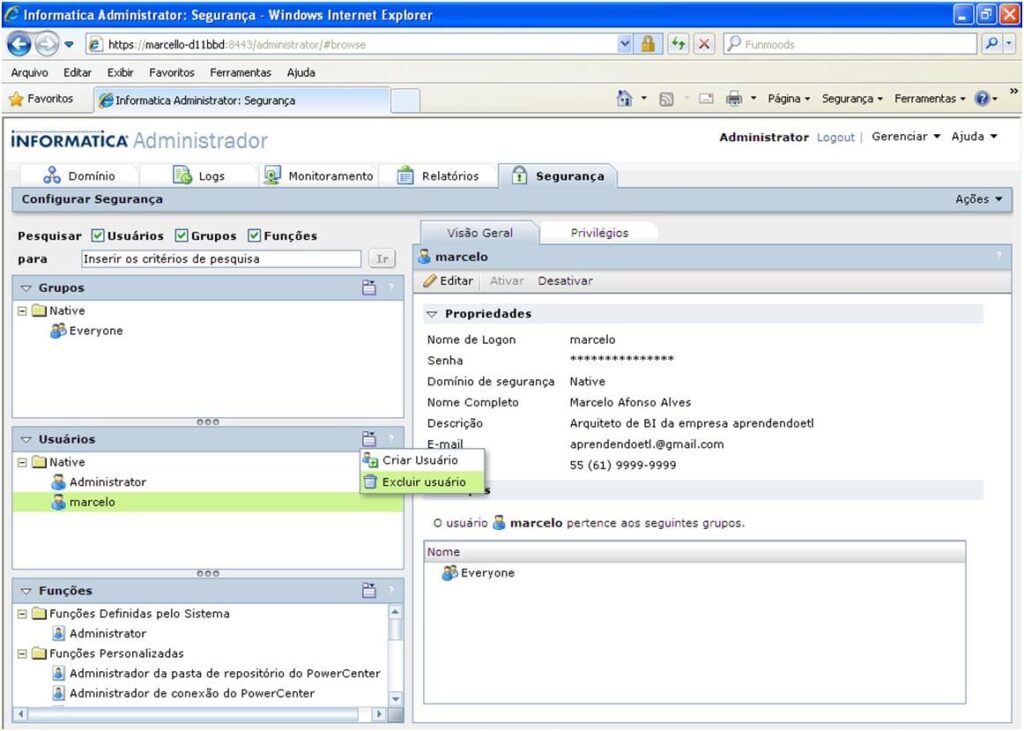Toggle the Usuários search checkbox
Image resolution: width=1024 pixels, height=731 pixels.
[98, 236]
